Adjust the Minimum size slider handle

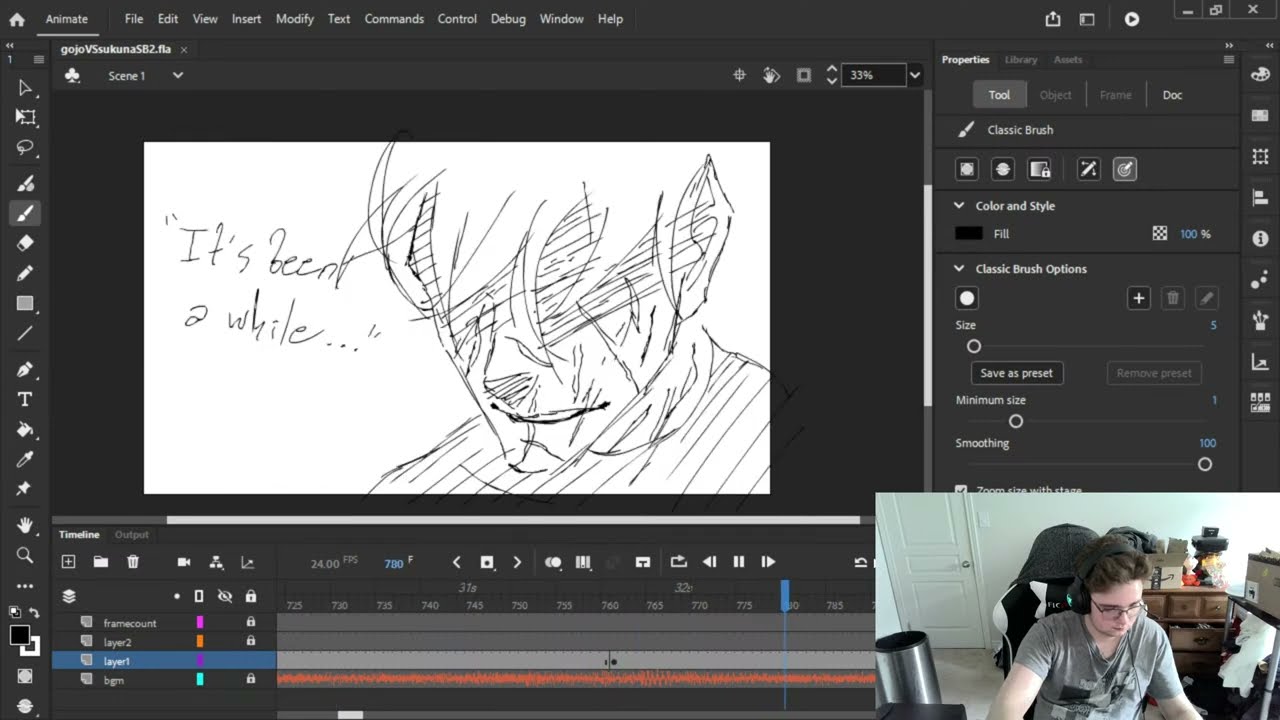1016,421
